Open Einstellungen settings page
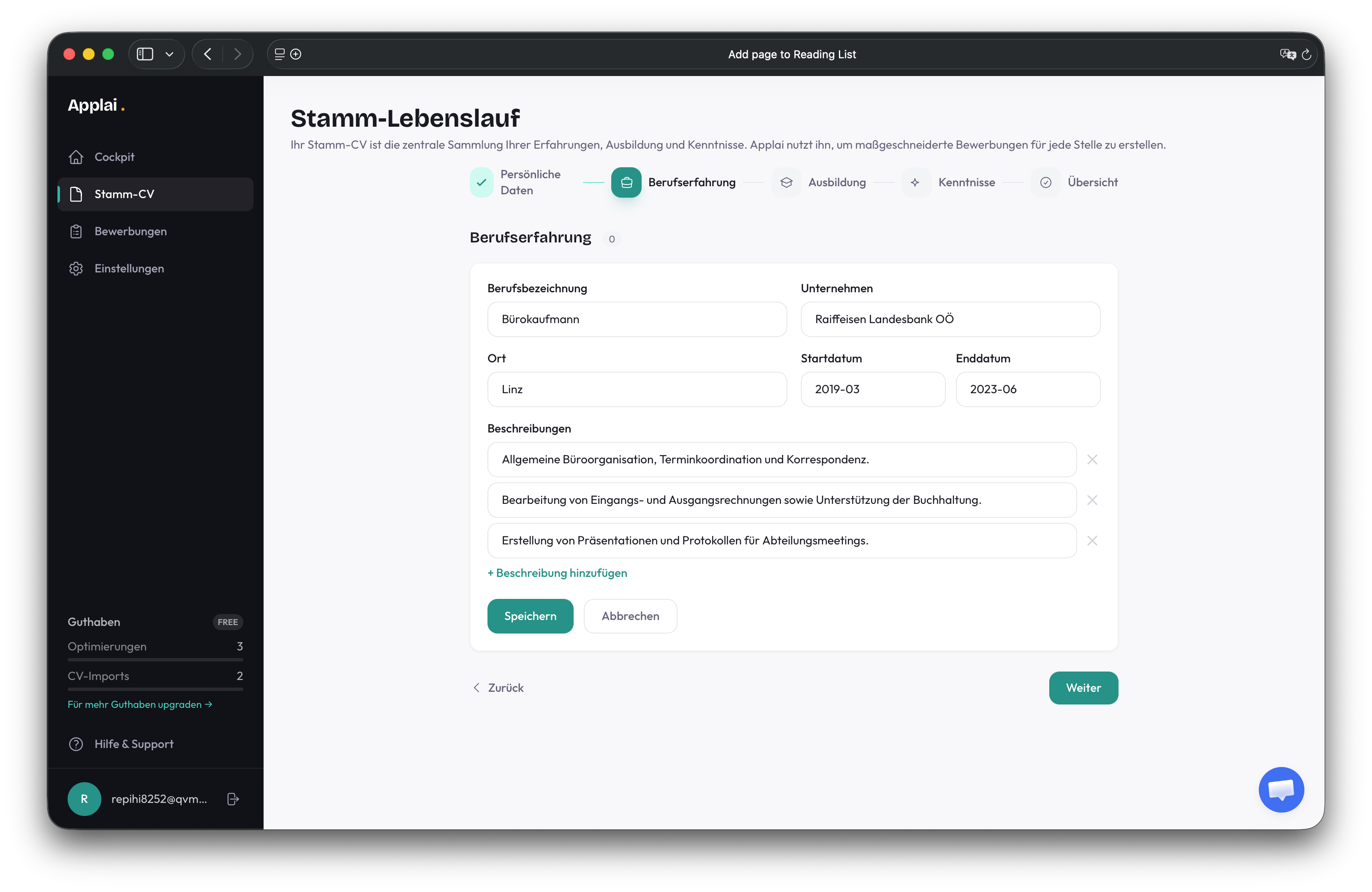The height and width of the screenshot is (892, 1372). click(x=155, y=269)
